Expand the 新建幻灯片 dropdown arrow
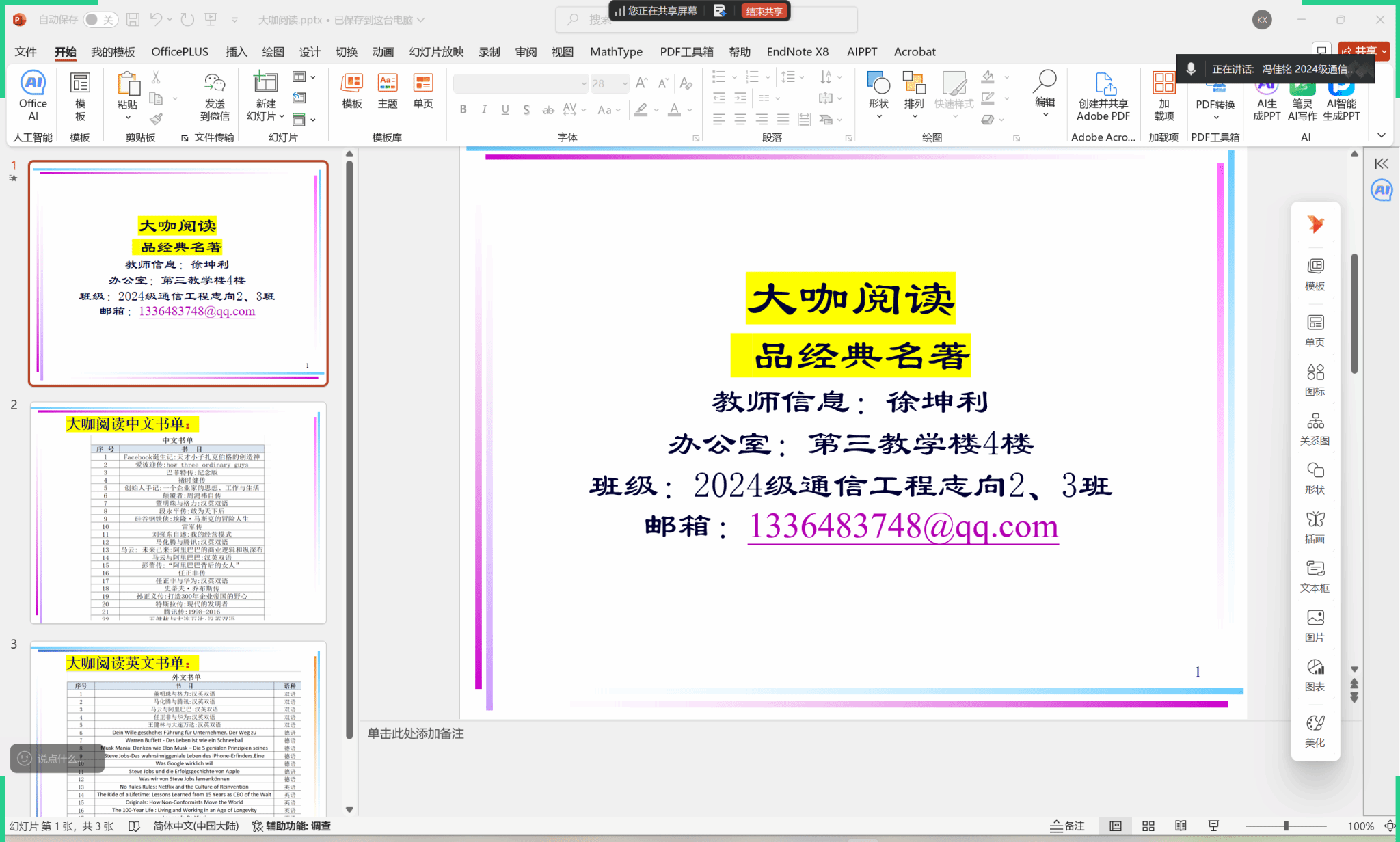Screen dimensions: 1400x842 click(x=282, y=116)
